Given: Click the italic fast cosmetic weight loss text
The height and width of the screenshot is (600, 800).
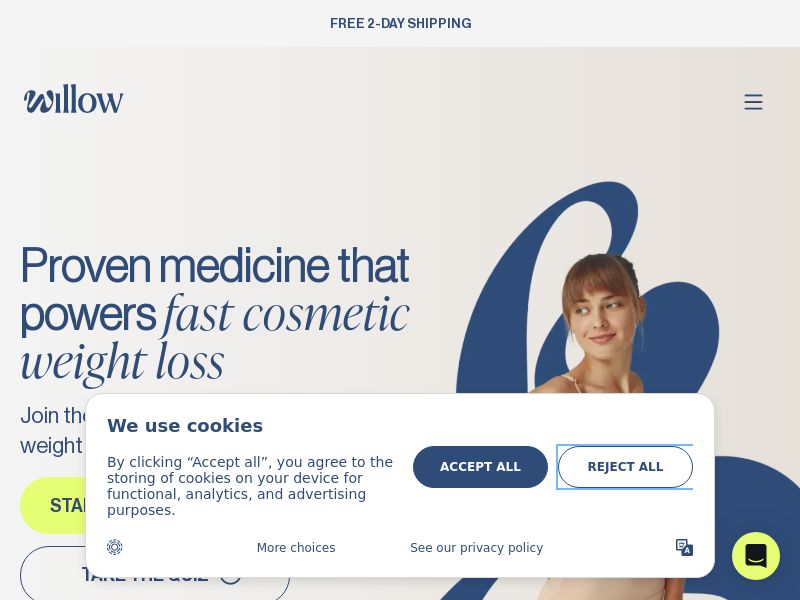Looking at the screenshot, I should click(x=214, y=338).
